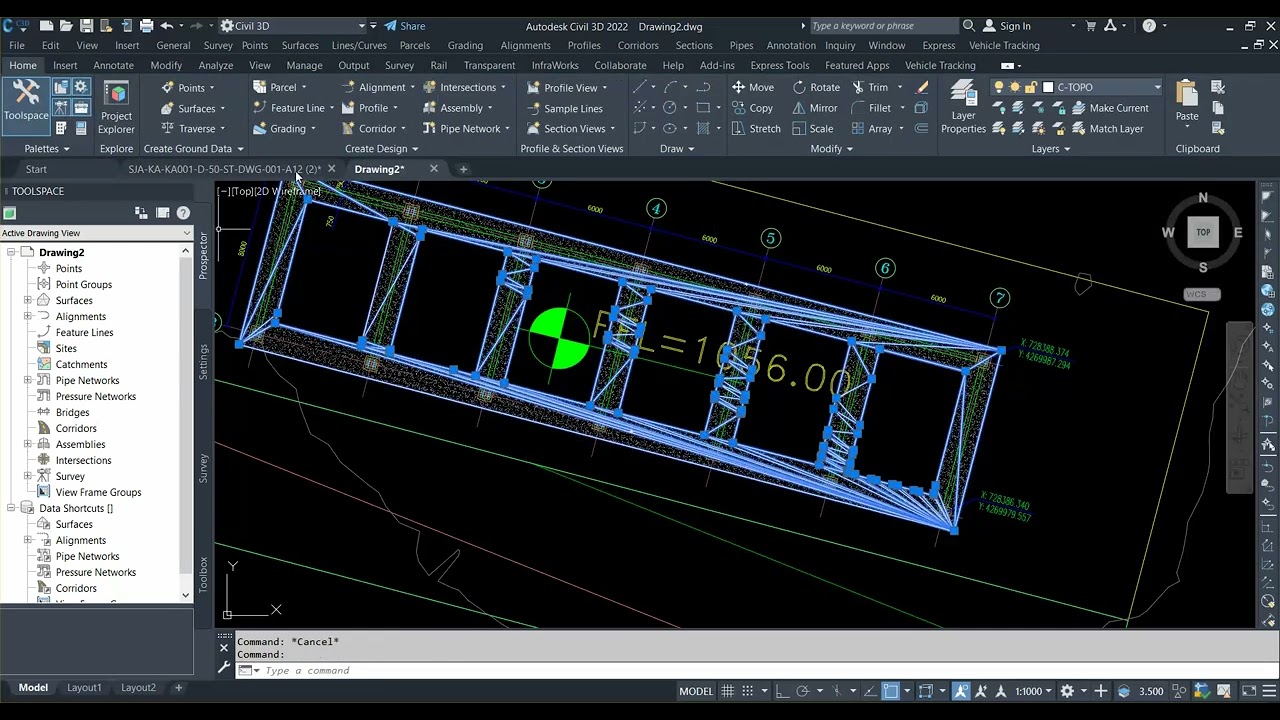This screenshot has height=720, width=1280.
Task: Toggle layer on/off lightbulb for C-TOPO
Action: pyautogui.click(x=998, y=87)
